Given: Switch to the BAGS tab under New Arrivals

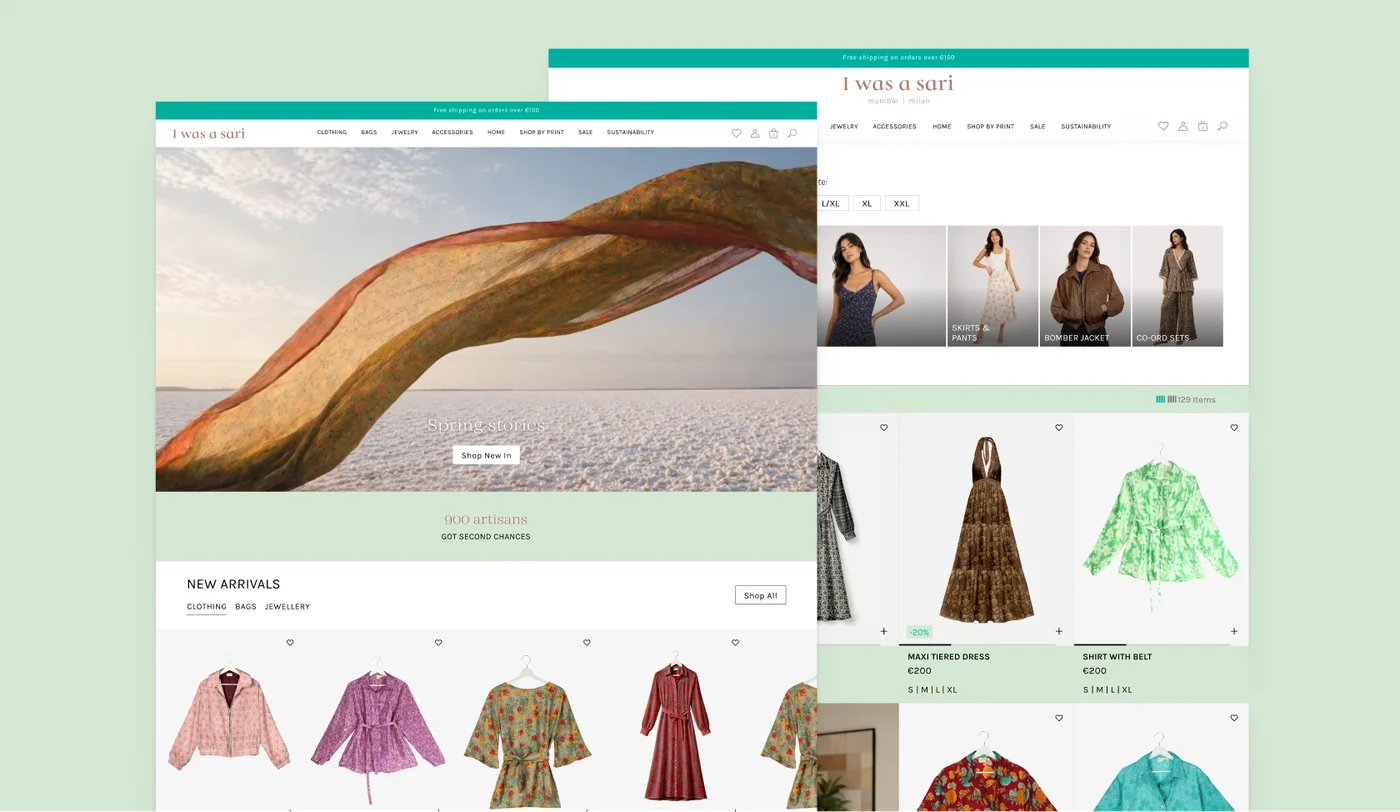Looking at the screenshot, I should (x=246, y=607).
